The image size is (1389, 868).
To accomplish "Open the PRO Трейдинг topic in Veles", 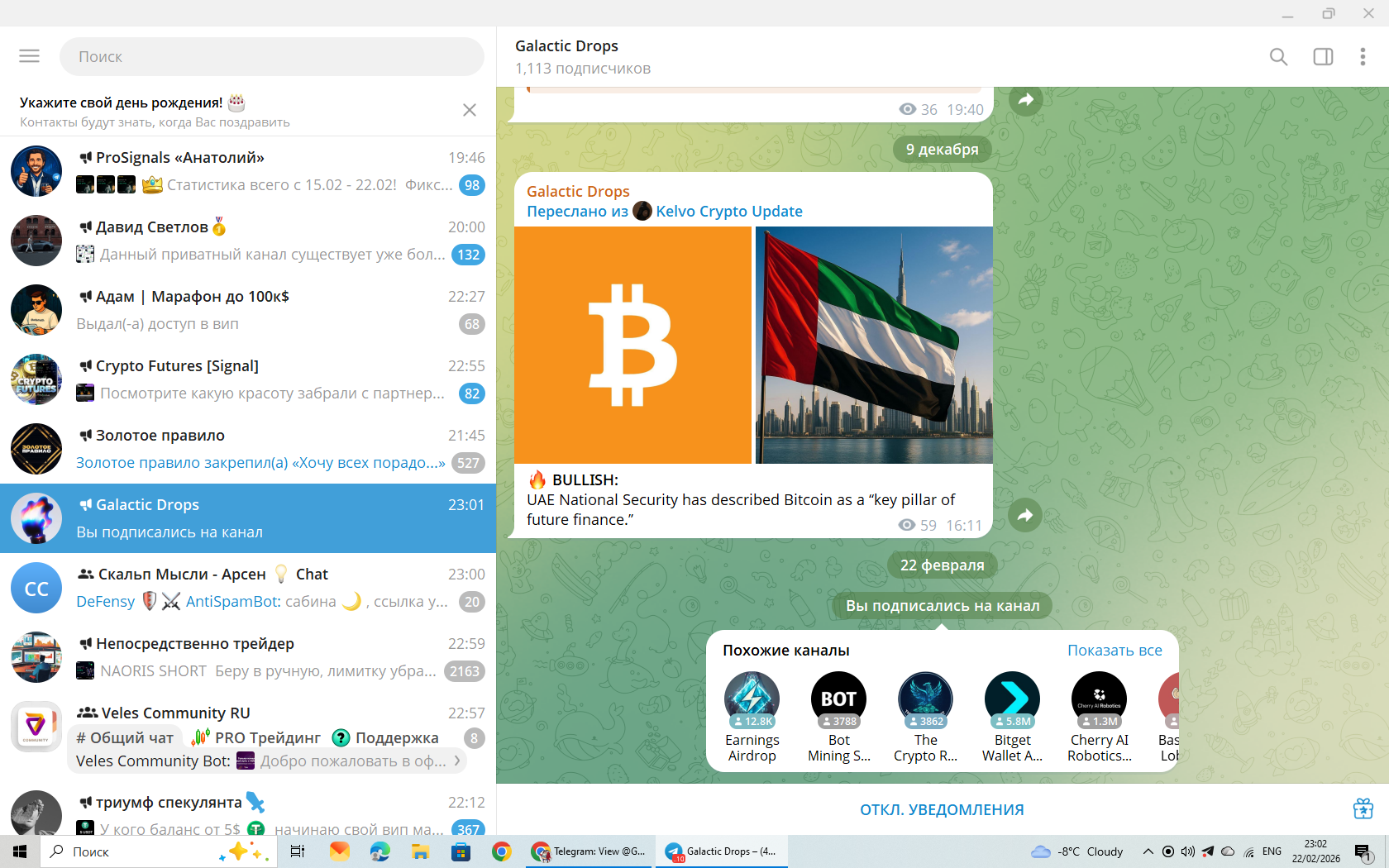I will (x=256, y=737).
